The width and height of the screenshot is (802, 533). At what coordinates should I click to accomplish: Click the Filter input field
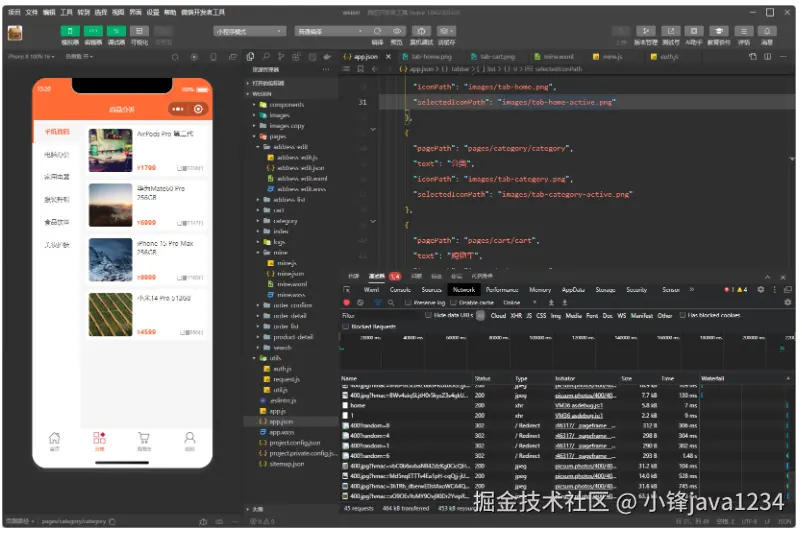pyautogui.click(x=381, y=316)
